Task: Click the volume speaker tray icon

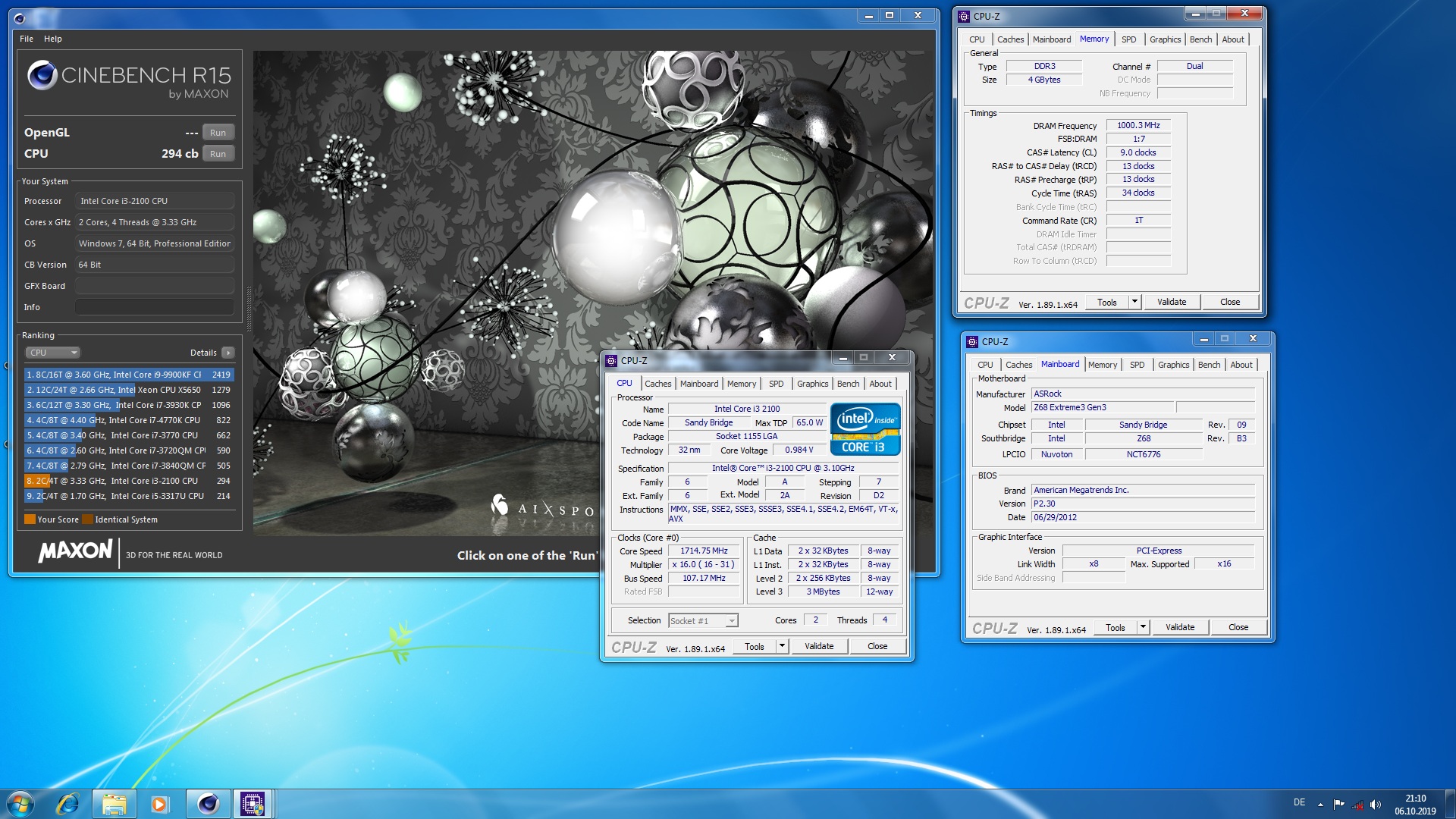Action: 1376,805
